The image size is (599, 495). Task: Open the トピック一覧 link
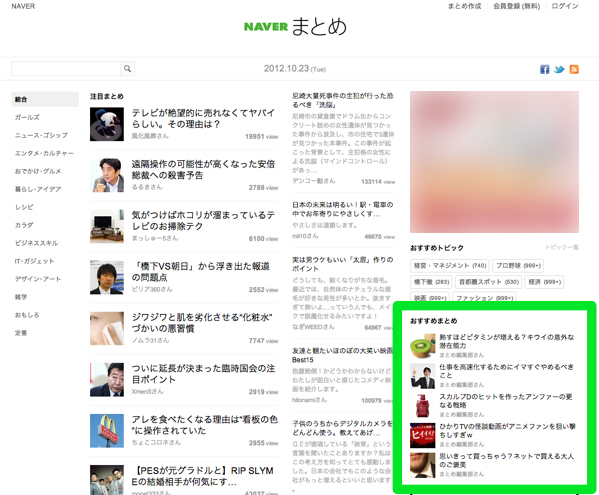tap(562, 248)
